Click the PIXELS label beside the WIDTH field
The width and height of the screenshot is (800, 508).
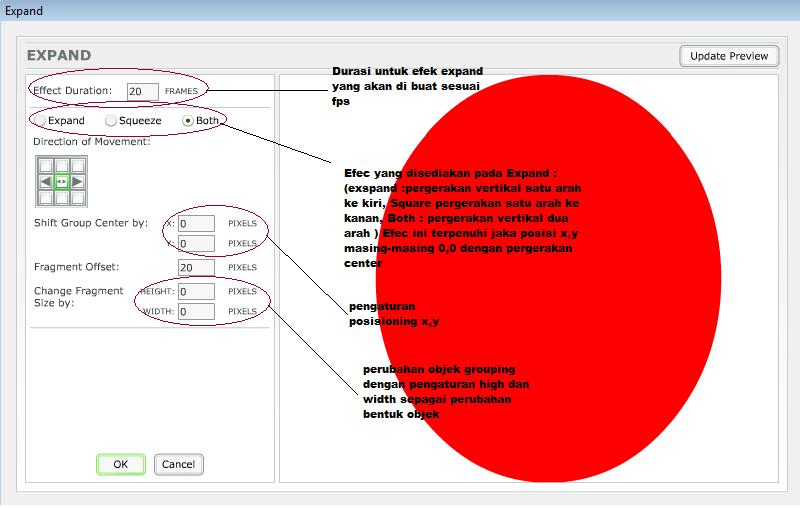point(242,311)
